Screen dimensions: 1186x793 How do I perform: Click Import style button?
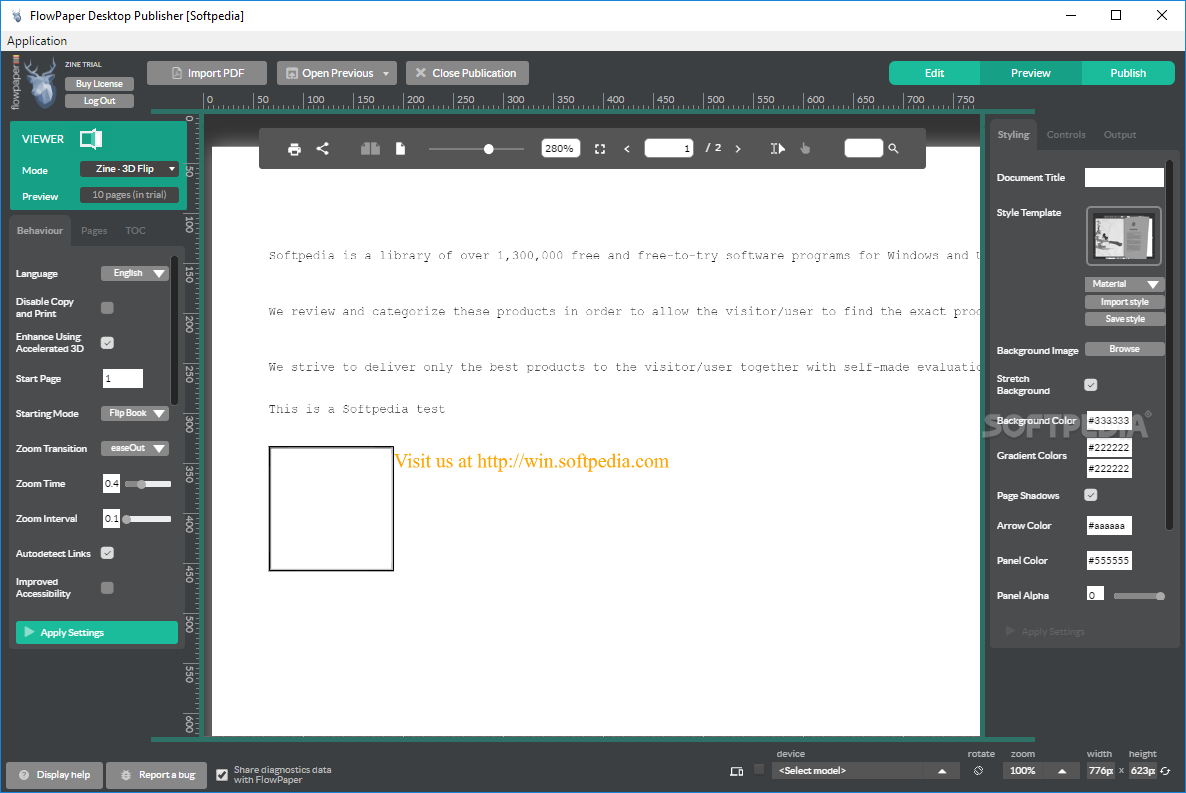pos(1124,302)
